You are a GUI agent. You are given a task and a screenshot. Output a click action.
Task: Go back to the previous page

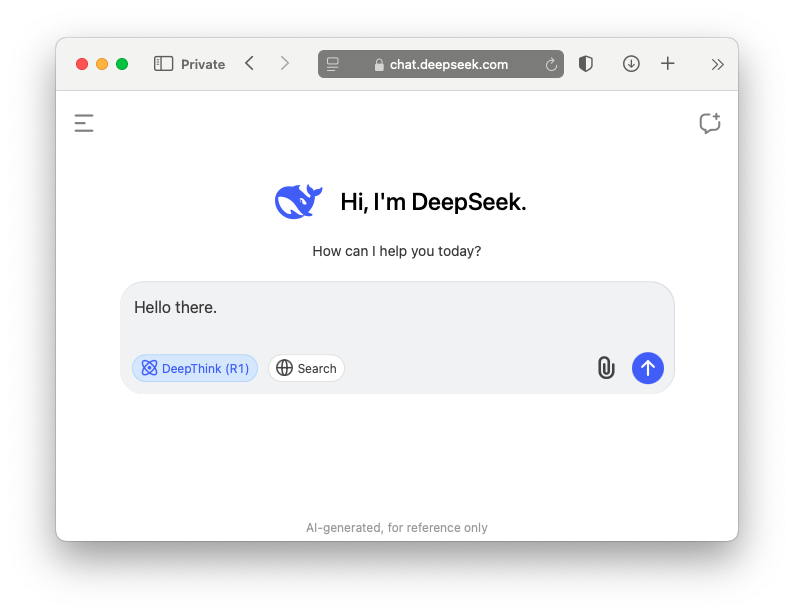249,64
